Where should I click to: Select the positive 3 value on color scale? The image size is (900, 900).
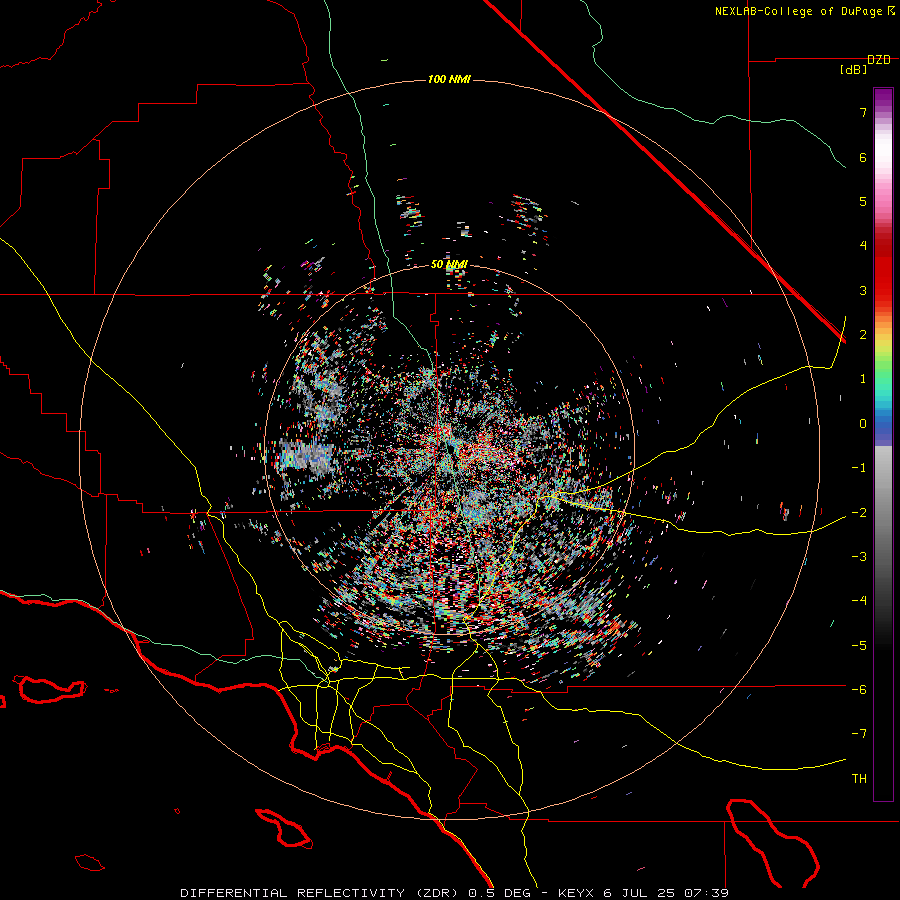[x=863, y=290]
